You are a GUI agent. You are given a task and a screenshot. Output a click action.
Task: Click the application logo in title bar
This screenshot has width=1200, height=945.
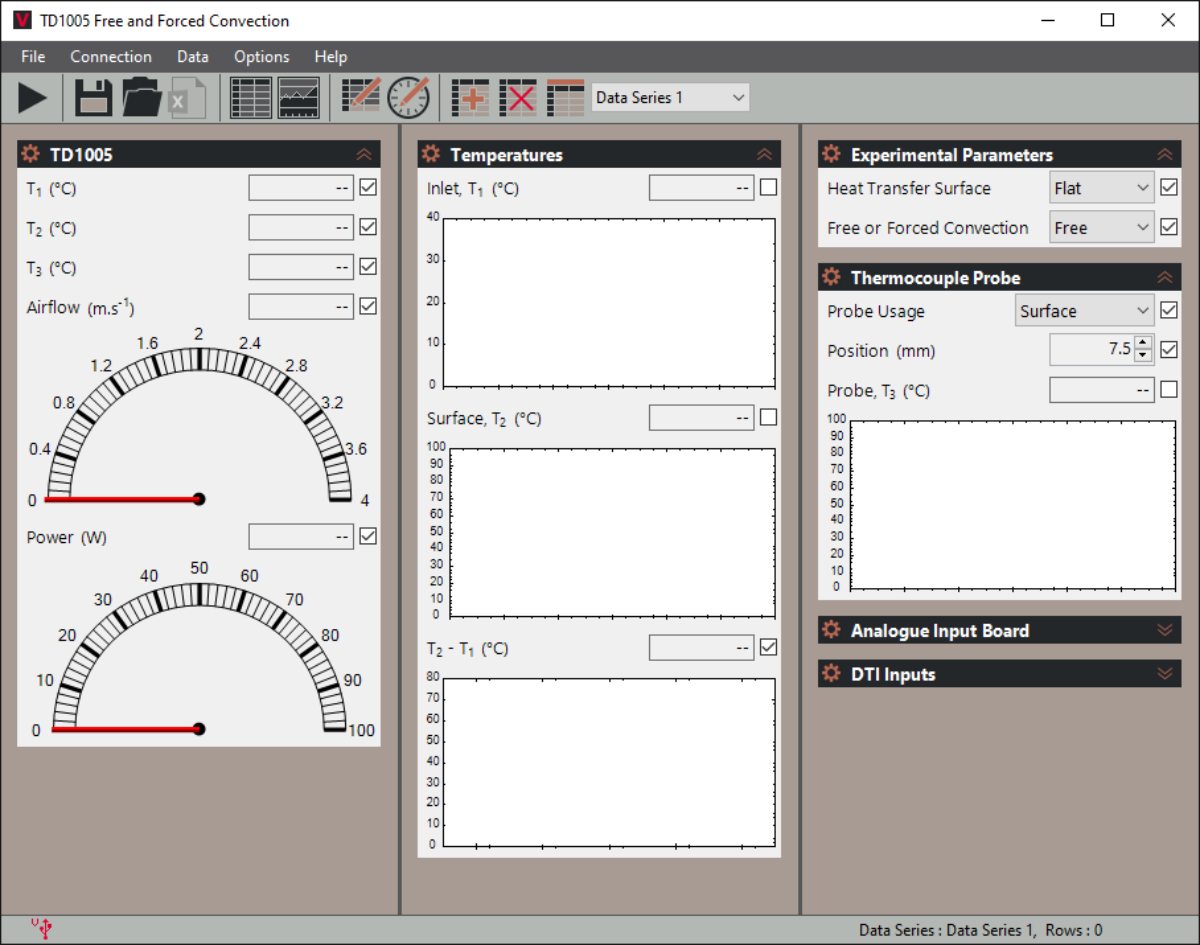(23, 20)
